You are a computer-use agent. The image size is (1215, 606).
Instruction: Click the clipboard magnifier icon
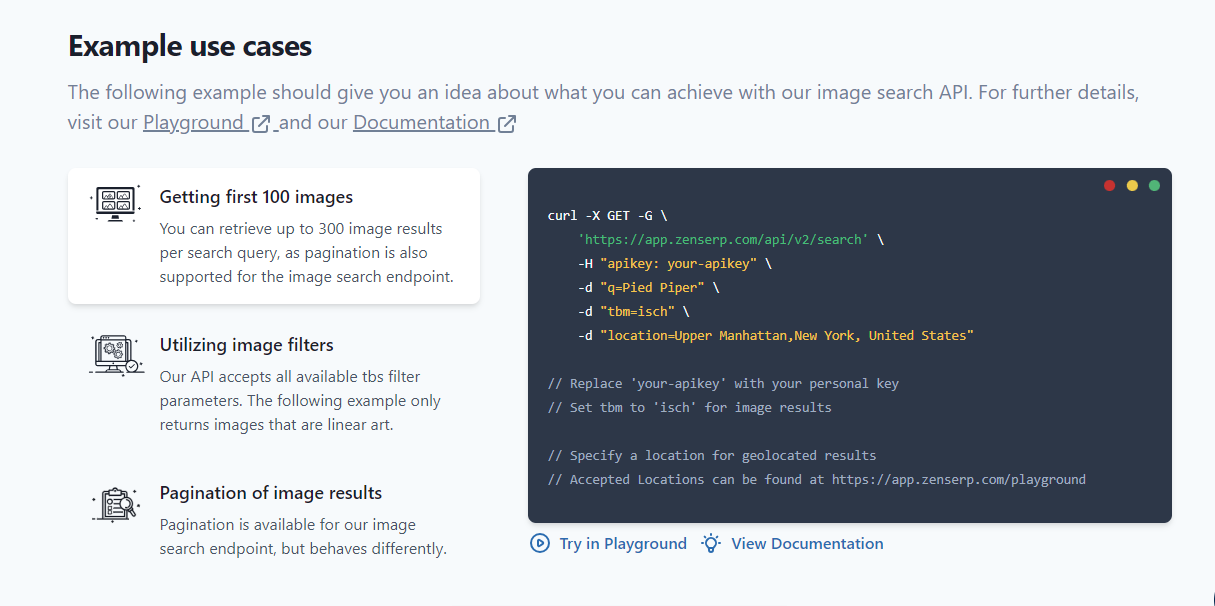114,503
